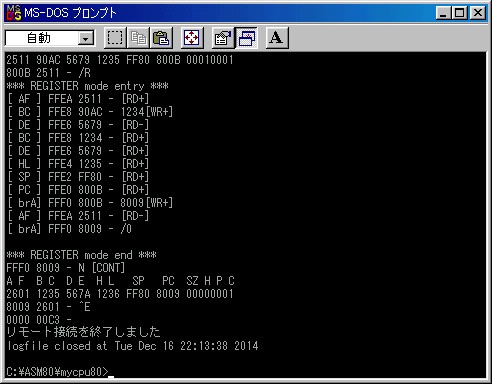Click the MS-DOS title bar system icon
This screenshot has height=384, width=492.
coord(14,13)
